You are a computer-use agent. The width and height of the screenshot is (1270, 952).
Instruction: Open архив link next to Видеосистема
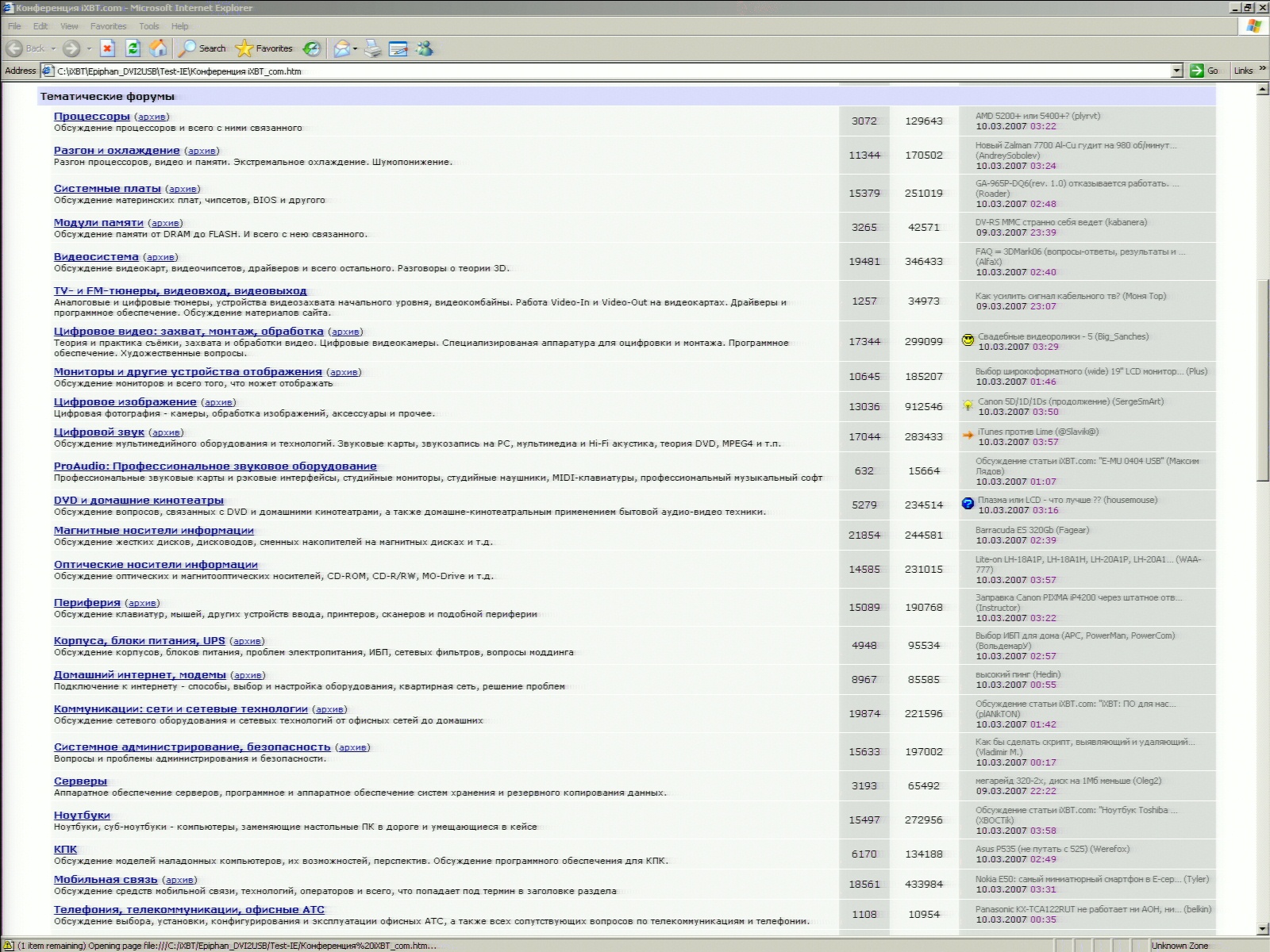160,257
